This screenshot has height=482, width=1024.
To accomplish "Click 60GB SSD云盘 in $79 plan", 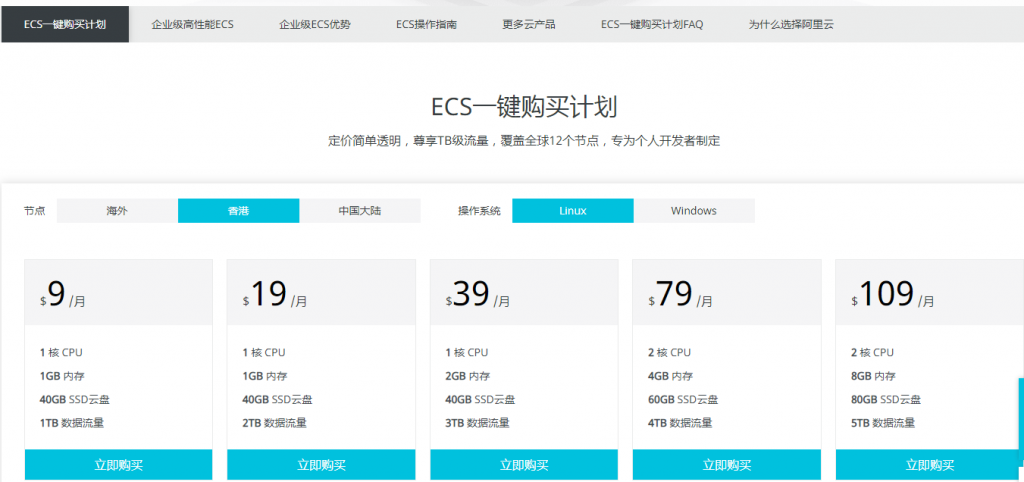I will [683, 400].
